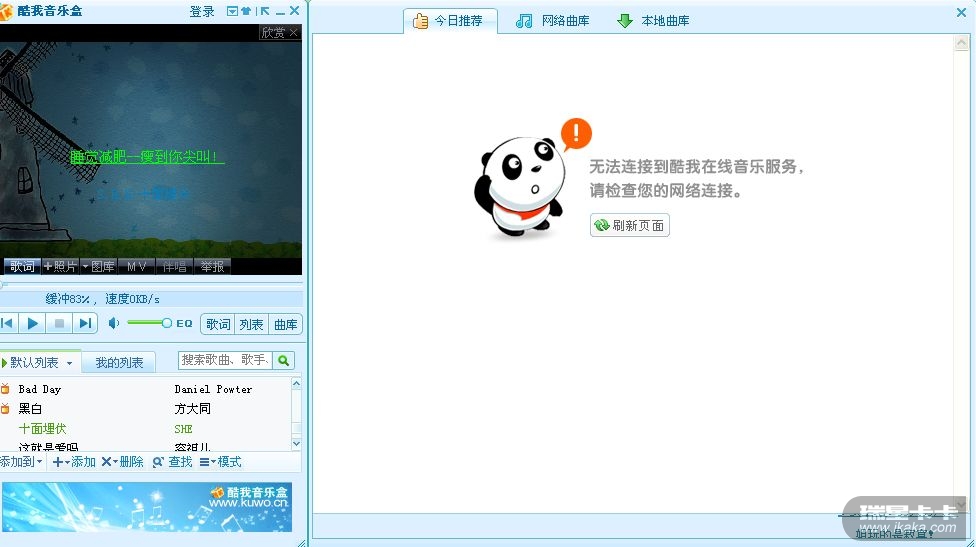Click the playback progress bar

[151, 284]
